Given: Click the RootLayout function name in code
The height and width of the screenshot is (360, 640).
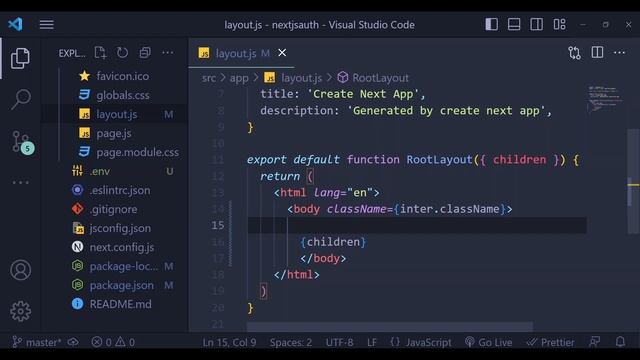Looking at the screenshot, I should [x=439, y=160].
